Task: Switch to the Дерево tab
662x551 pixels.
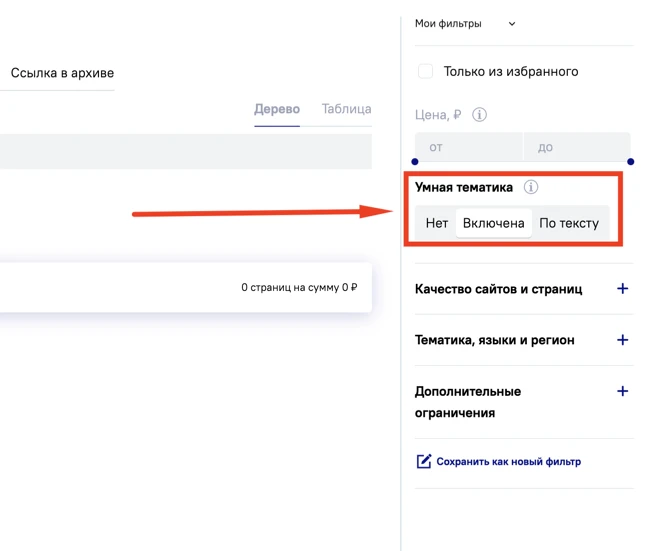Action: [x=277, y=109]
